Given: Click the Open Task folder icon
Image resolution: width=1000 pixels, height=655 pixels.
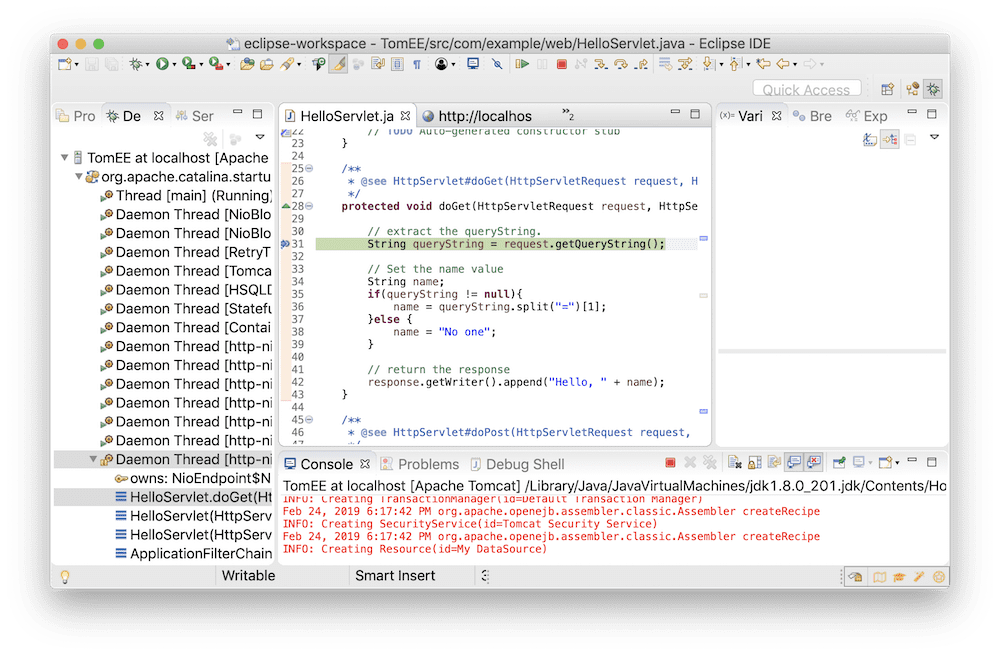Looking at the screenshot, I should [267, 64].
